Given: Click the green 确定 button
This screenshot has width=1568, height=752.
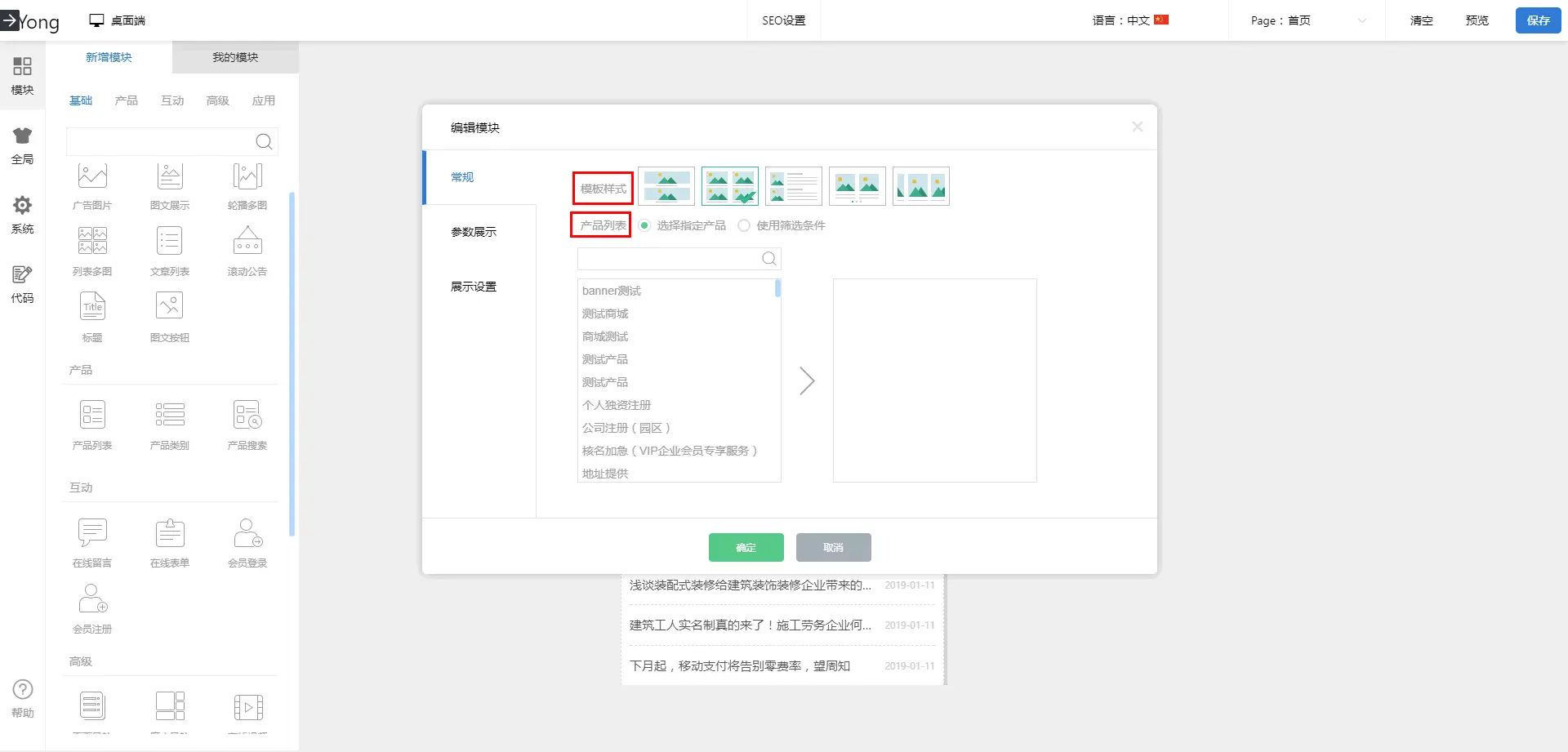Looking at the screenshot, I should click(x=746, y=547).
